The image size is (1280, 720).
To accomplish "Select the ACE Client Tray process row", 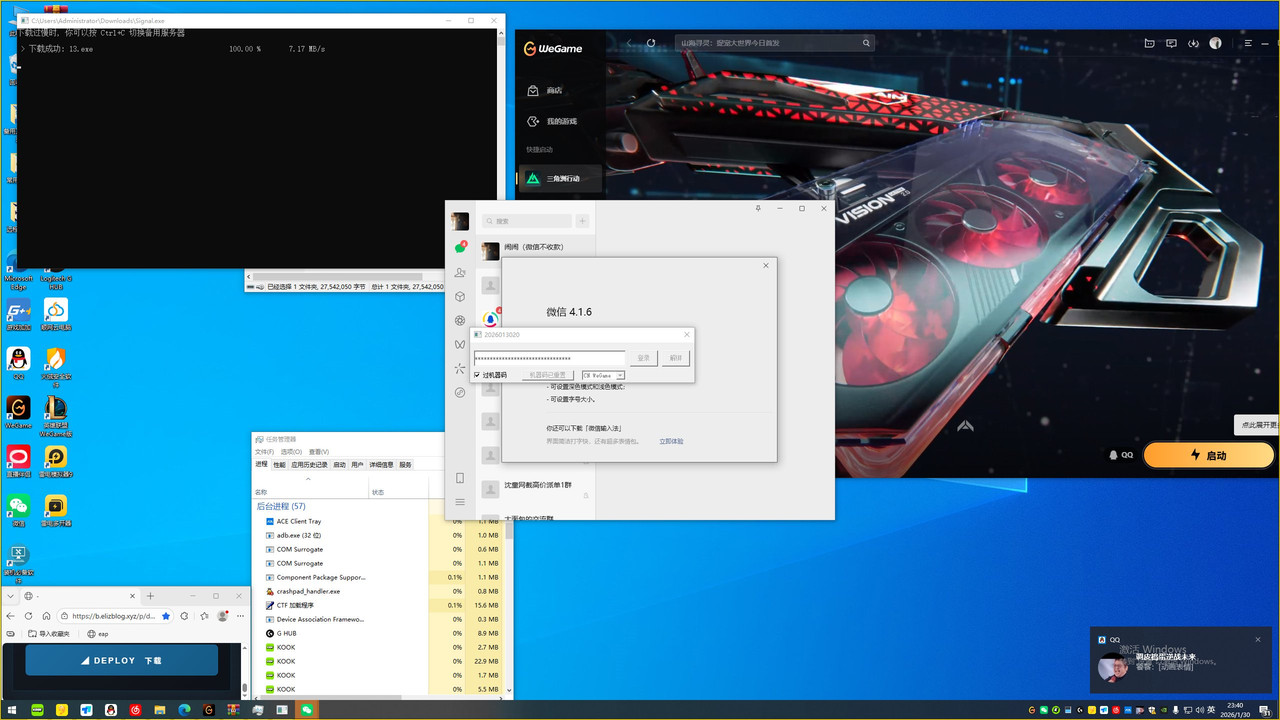I will click(380, 521).
